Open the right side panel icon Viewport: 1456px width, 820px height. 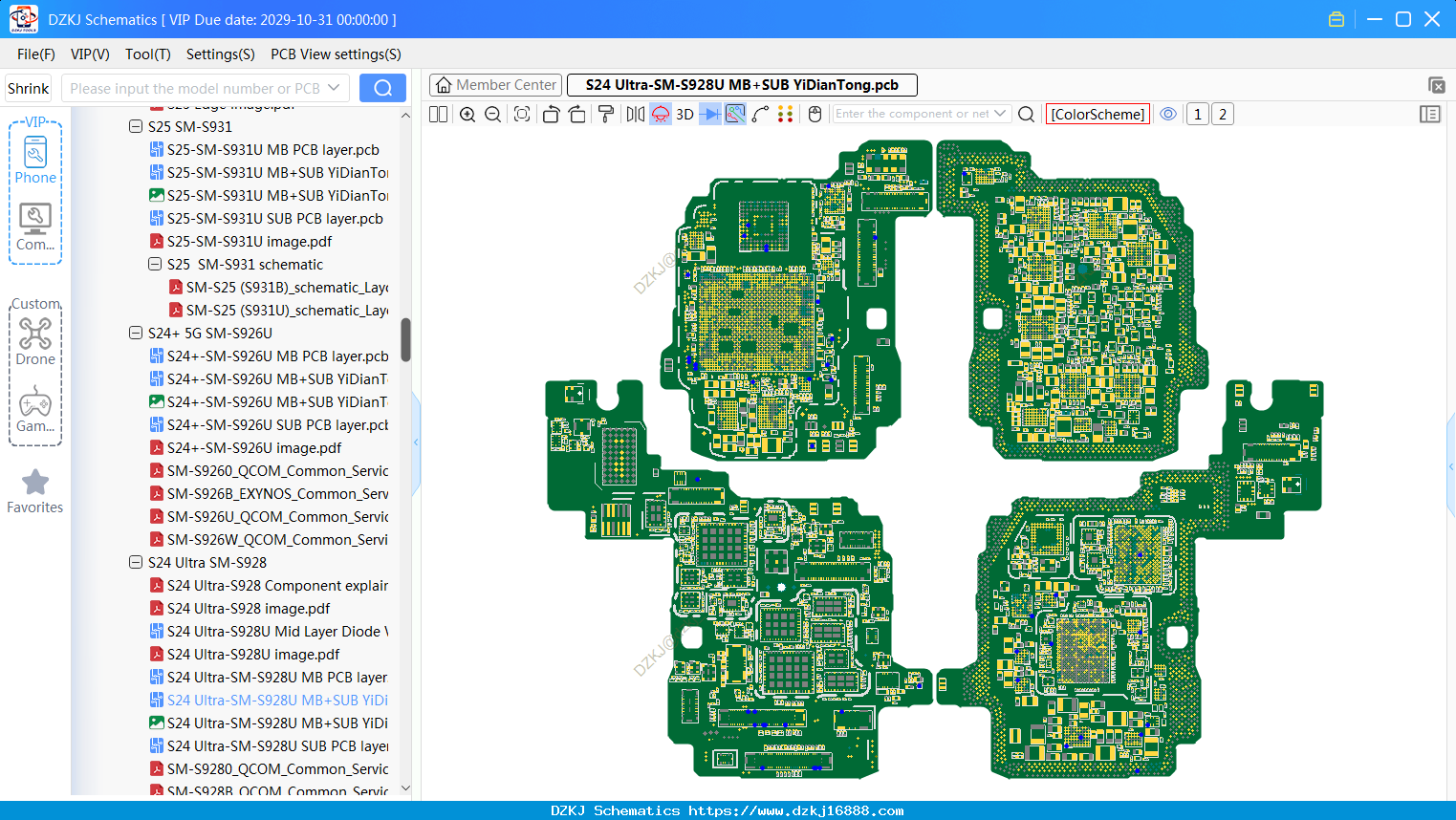[x=1430, y=114]
